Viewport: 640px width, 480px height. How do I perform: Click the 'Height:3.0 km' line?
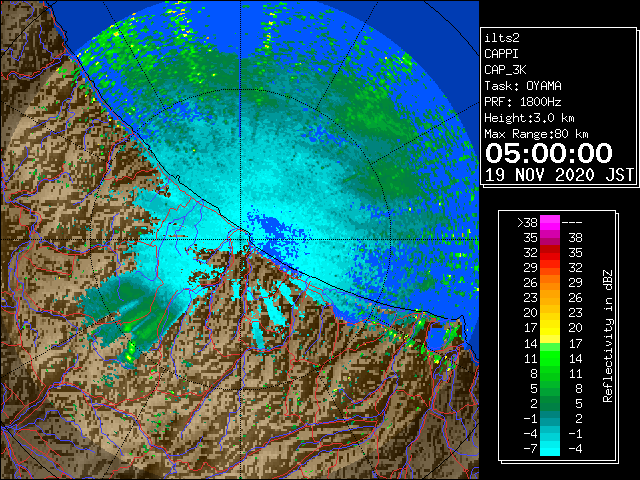(x=529, y=118)
